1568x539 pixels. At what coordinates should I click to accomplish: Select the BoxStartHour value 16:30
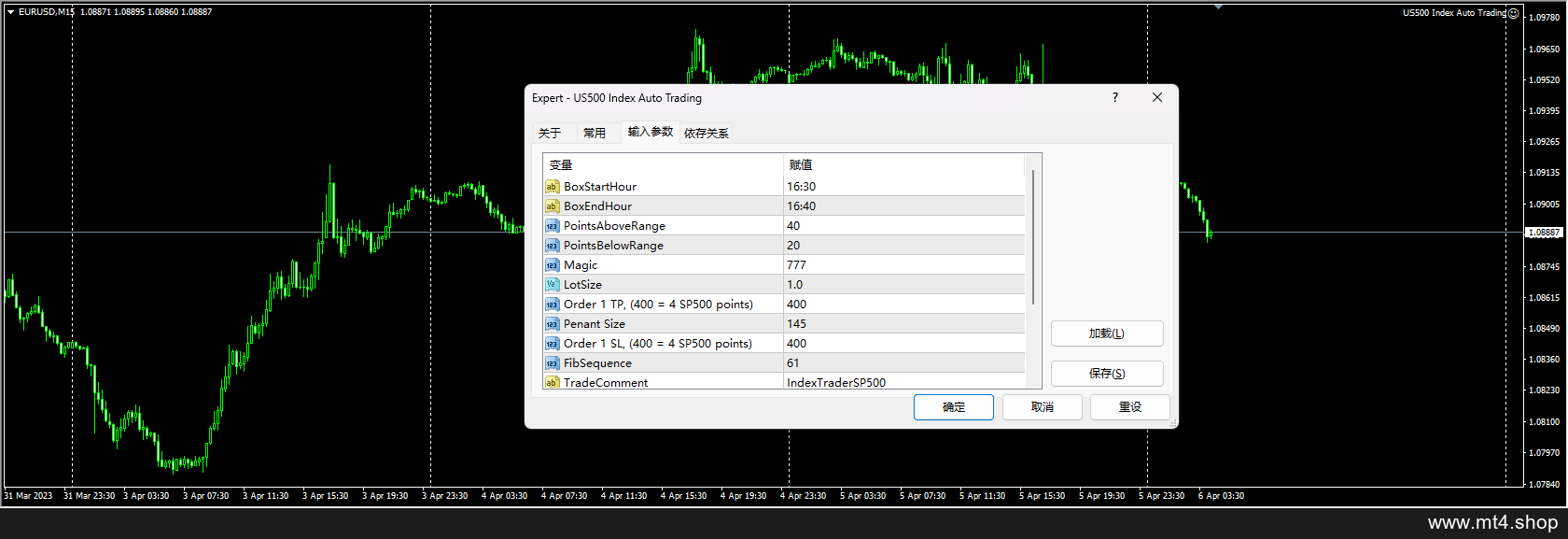(x=903, y=187)
